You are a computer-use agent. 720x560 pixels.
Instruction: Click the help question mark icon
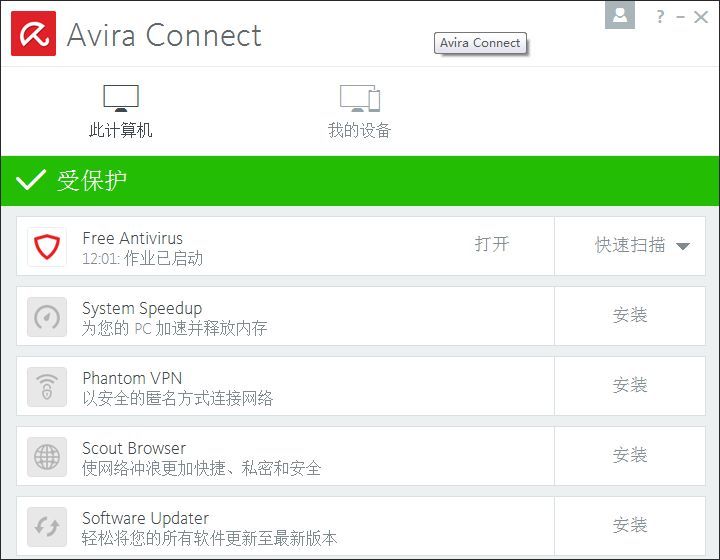tap(660, 16)
